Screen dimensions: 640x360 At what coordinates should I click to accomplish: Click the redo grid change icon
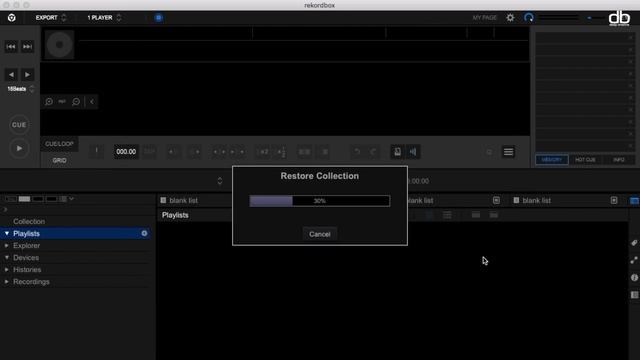click(373, 152)
